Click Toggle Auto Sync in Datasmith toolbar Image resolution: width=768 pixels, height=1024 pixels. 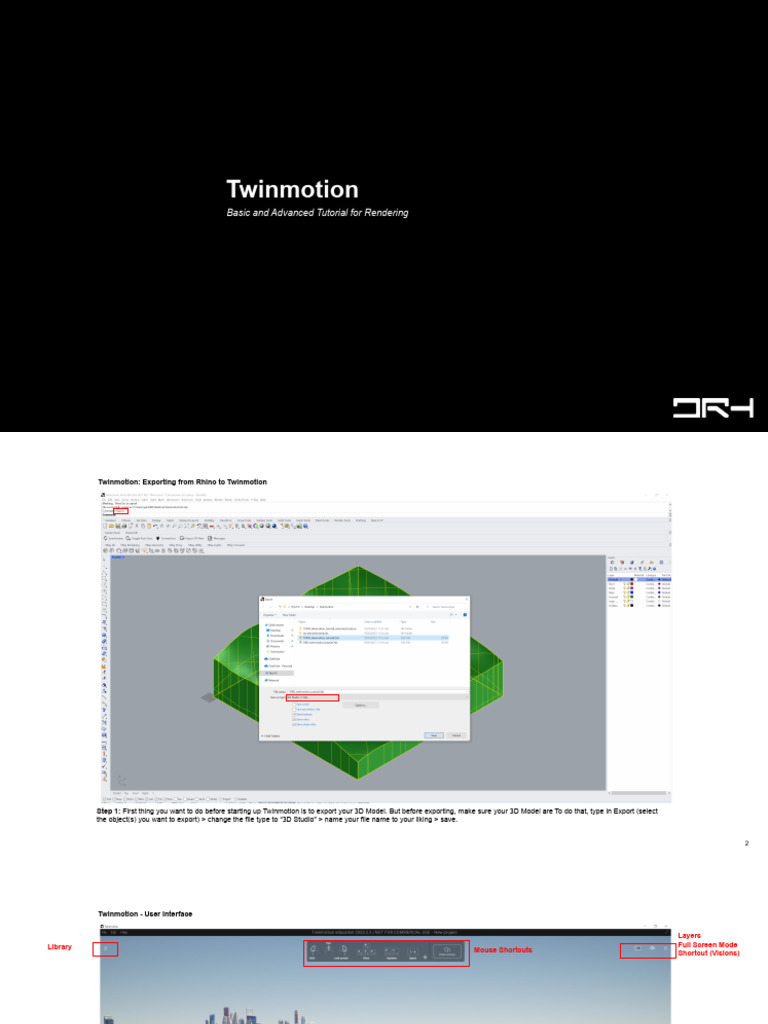pyautogui.click(x=138, y=538)
